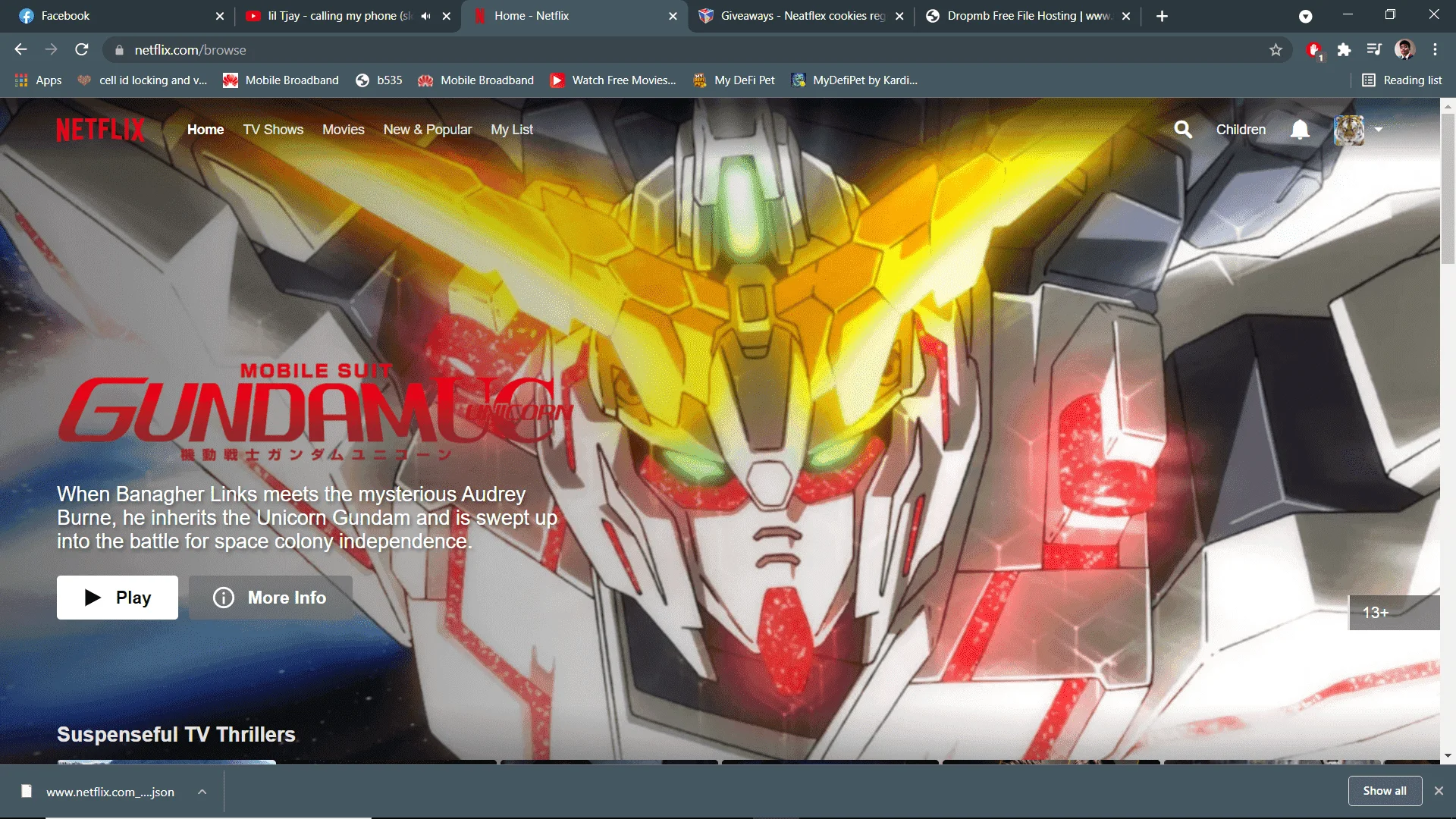Open My DeFi Pet bookmark

(x=734, y=80)
